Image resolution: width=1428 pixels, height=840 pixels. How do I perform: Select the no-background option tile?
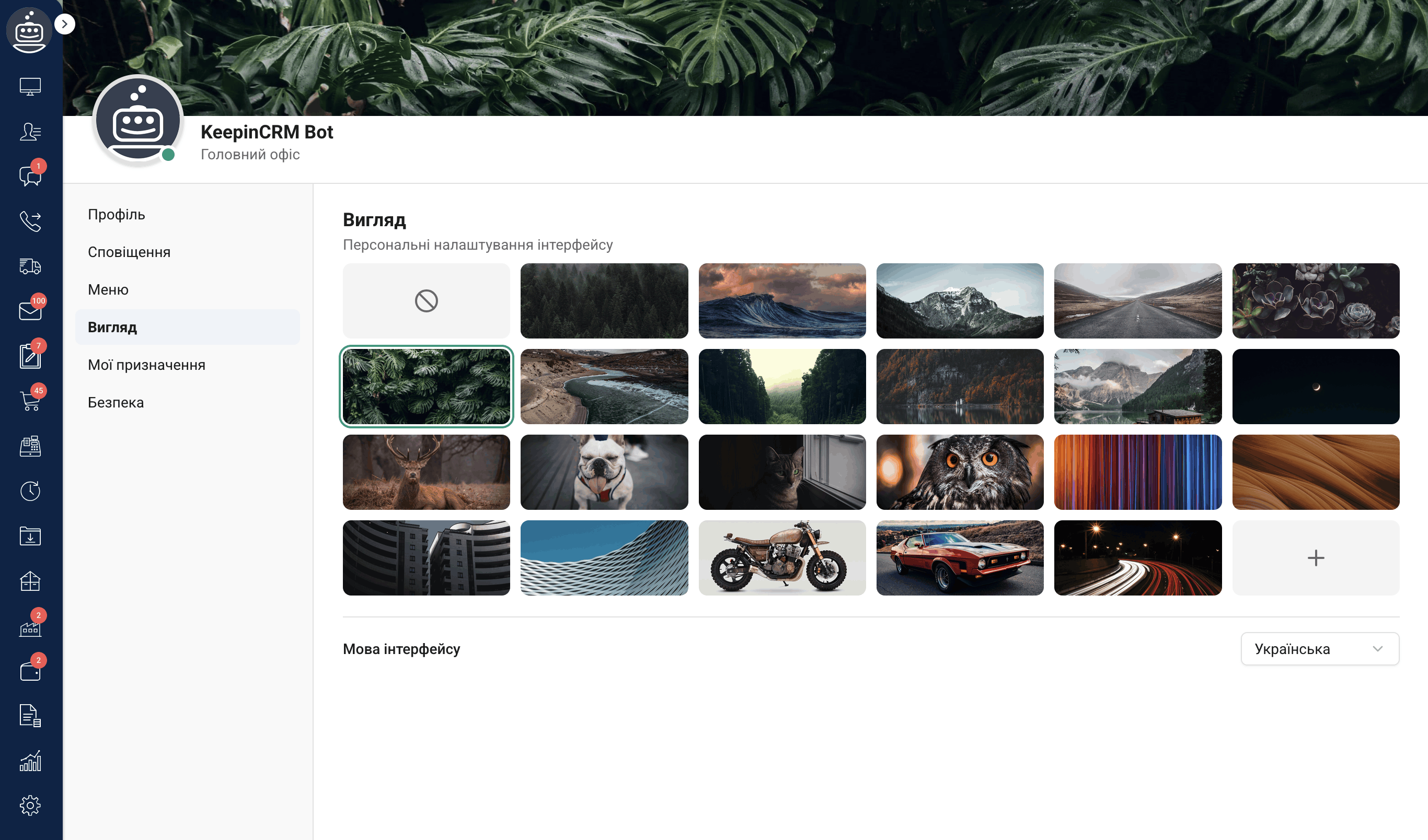pyautogui.click(x=426, y=301)
